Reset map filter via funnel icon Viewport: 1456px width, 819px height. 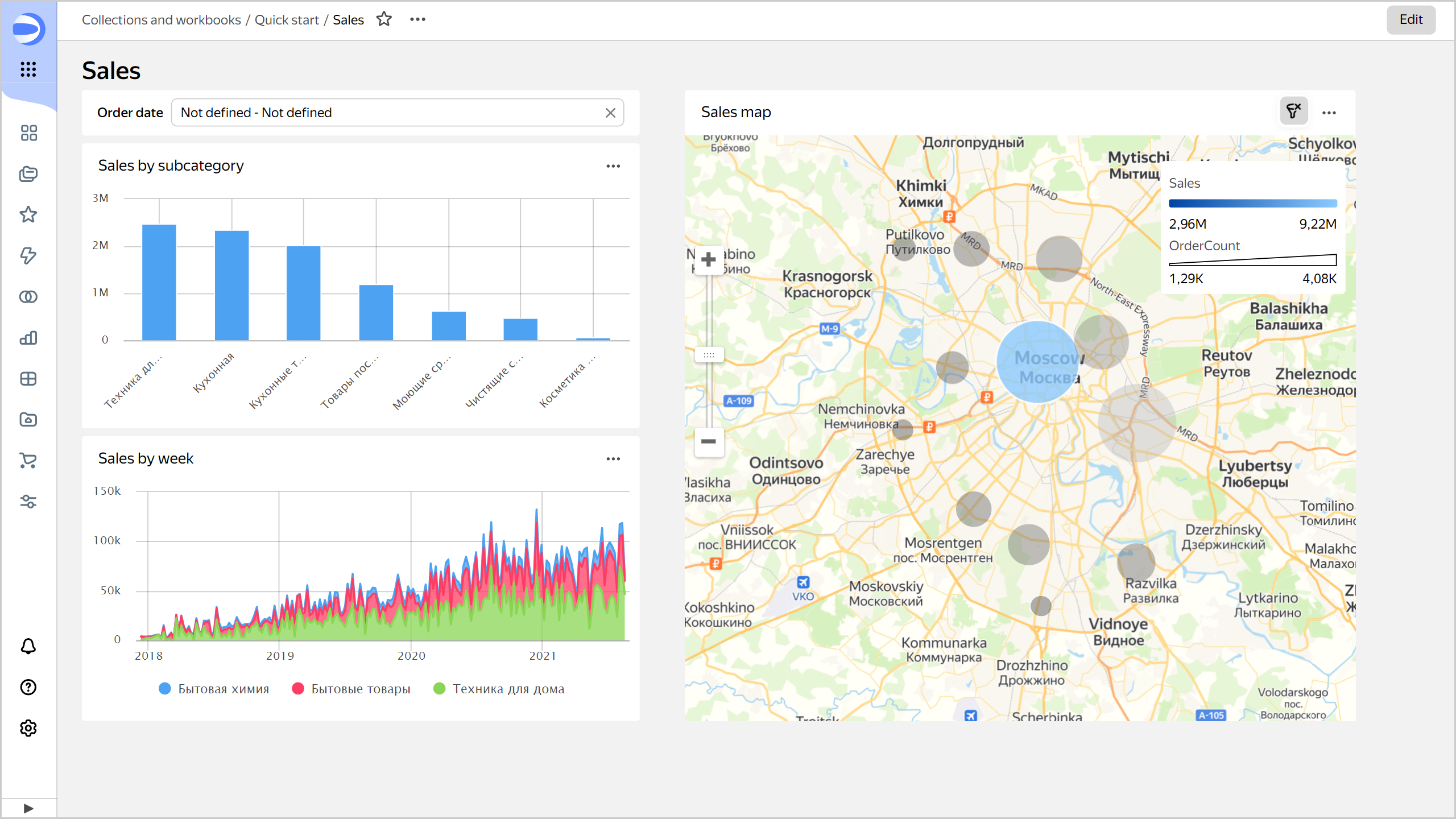point(1293,111)
